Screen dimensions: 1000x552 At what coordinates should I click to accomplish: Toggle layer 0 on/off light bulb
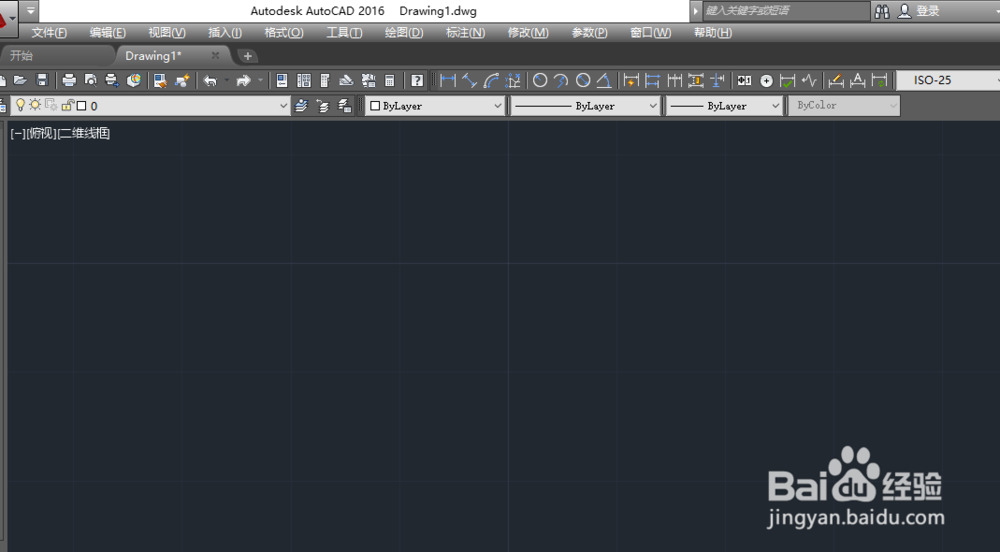pos(20,105)
